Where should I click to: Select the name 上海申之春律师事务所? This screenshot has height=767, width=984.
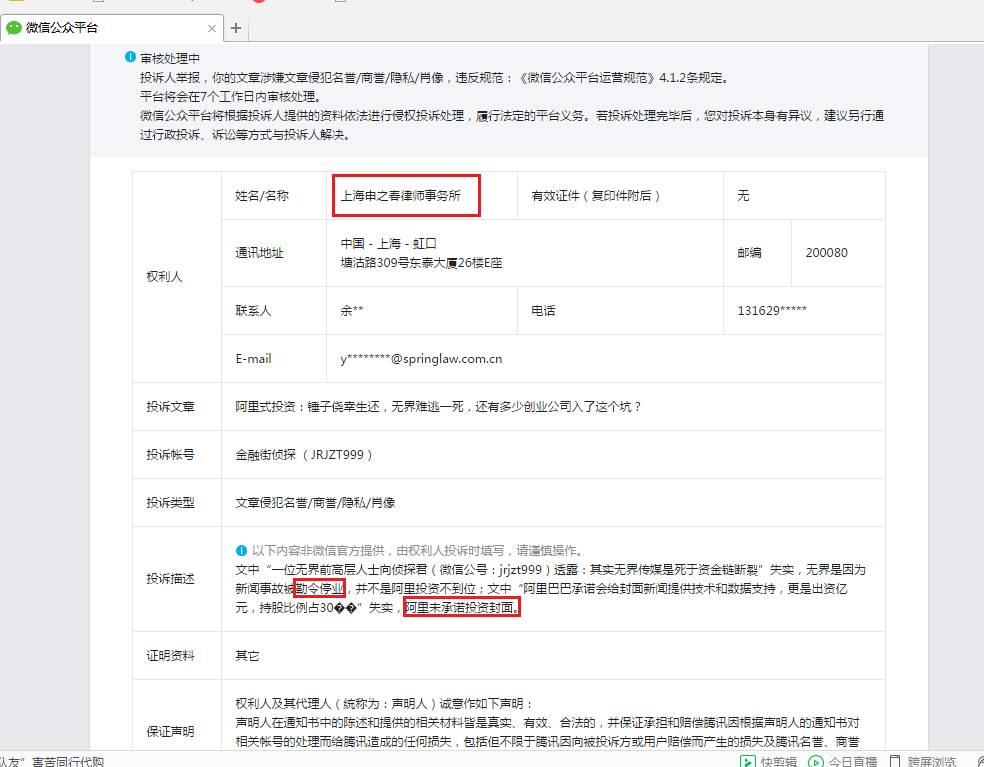coord(400,196)
